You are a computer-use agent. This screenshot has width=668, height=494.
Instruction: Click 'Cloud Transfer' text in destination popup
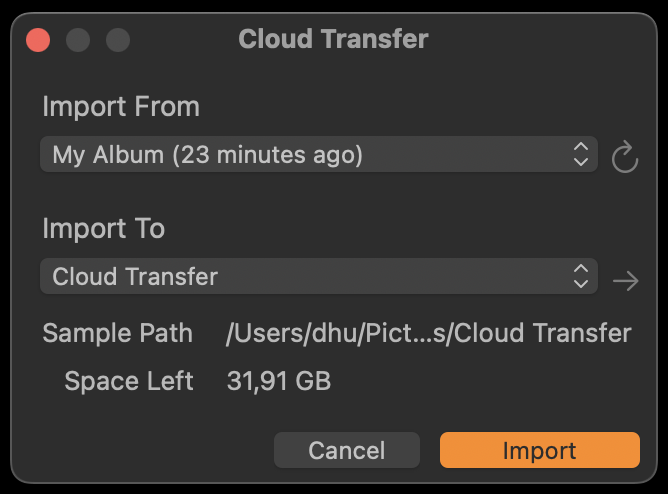point(135,276)
